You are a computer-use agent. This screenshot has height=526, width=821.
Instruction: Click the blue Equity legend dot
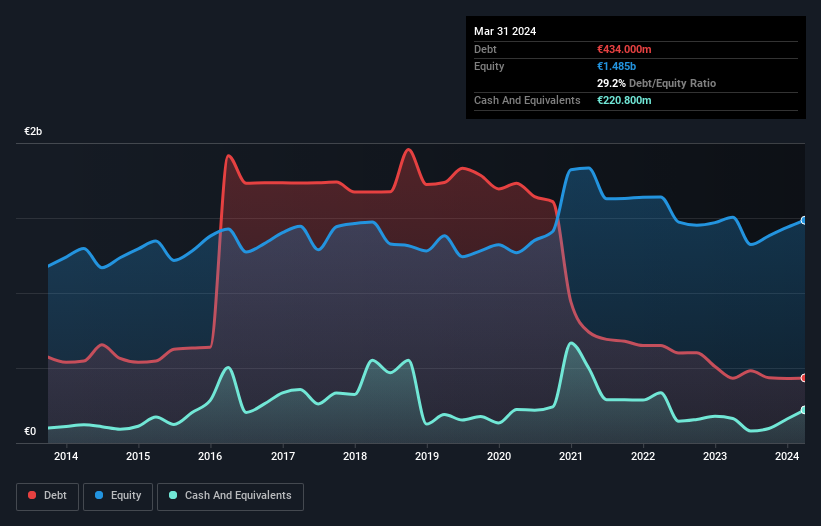click(x=99, y=495)
